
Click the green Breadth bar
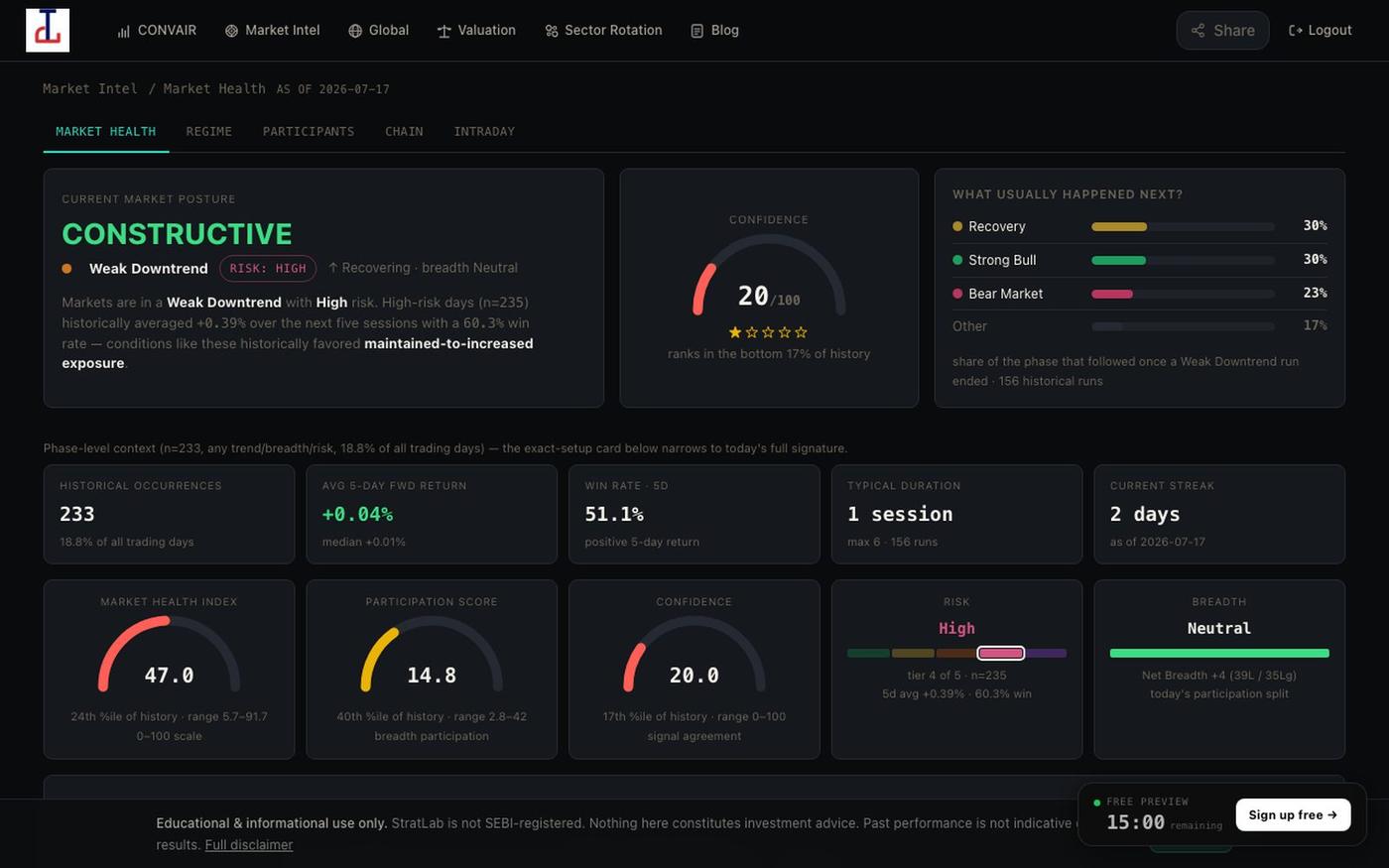(1219, 653)
